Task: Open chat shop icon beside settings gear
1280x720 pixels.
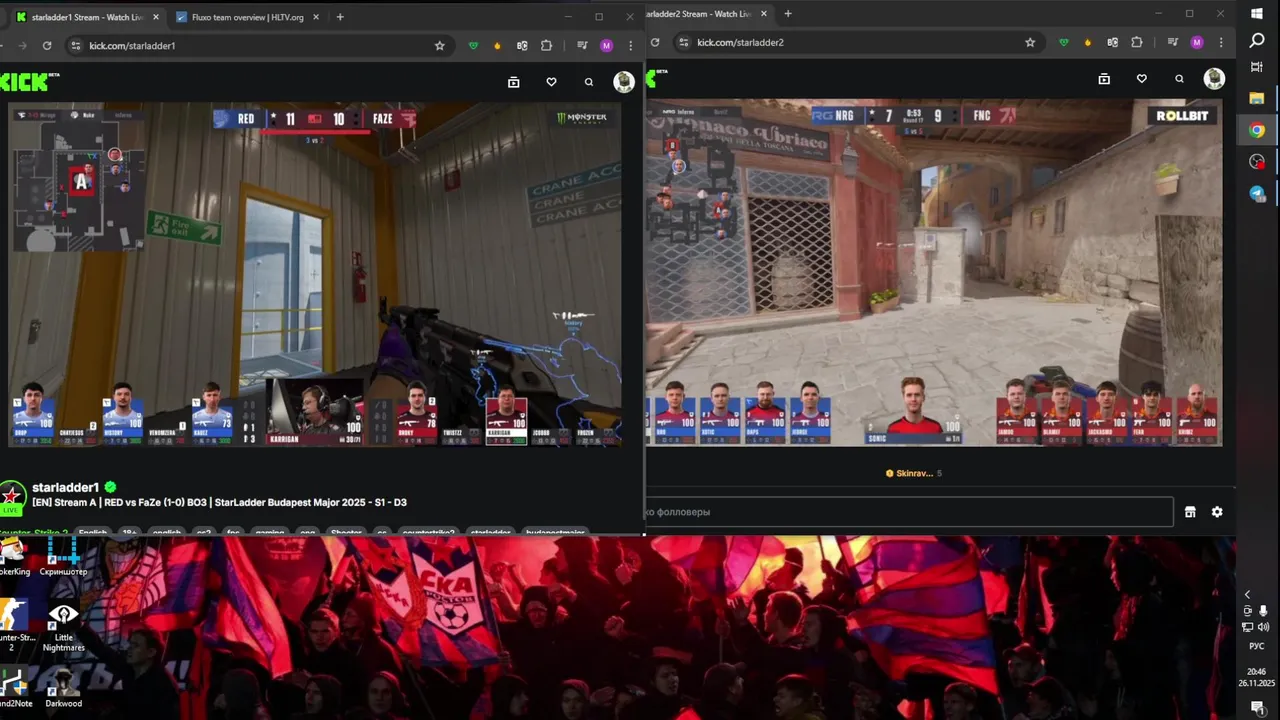Action: [1190, 512]
